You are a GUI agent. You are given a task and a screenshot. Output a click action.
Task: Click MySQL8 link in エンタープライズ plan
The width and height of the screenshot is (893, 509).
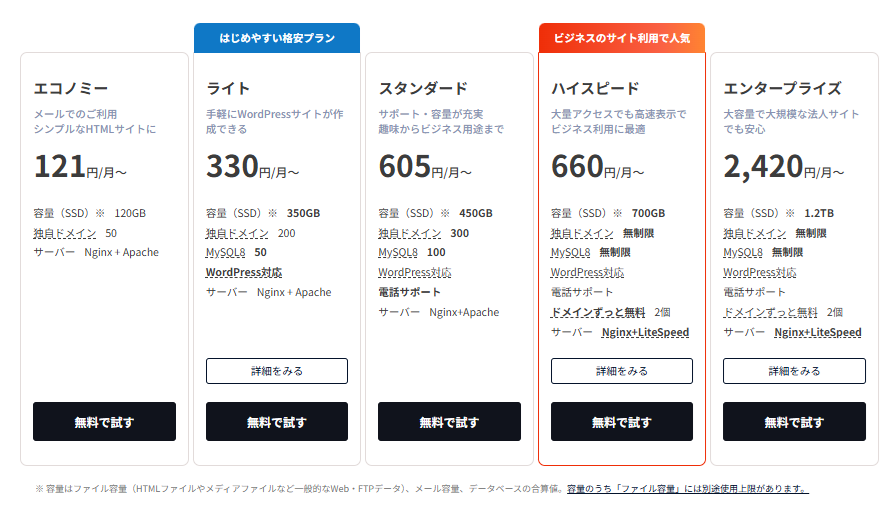click(743, 253)
